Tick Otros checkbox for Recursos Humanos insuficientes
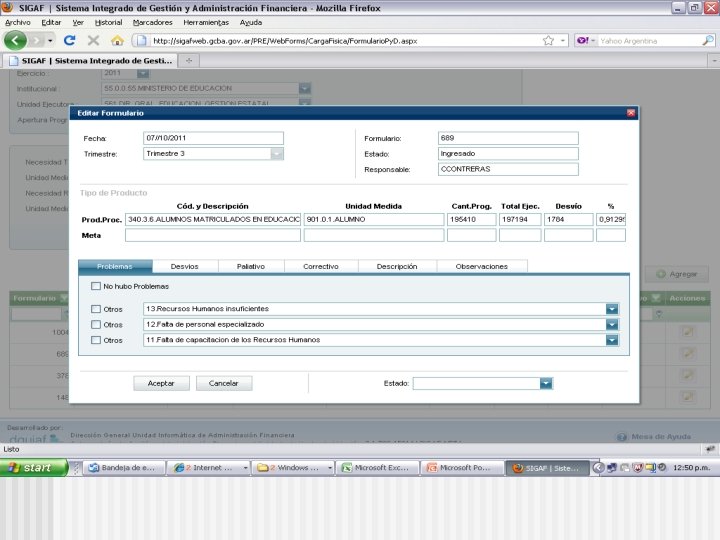720x540 pixels. tap(96, 309)
